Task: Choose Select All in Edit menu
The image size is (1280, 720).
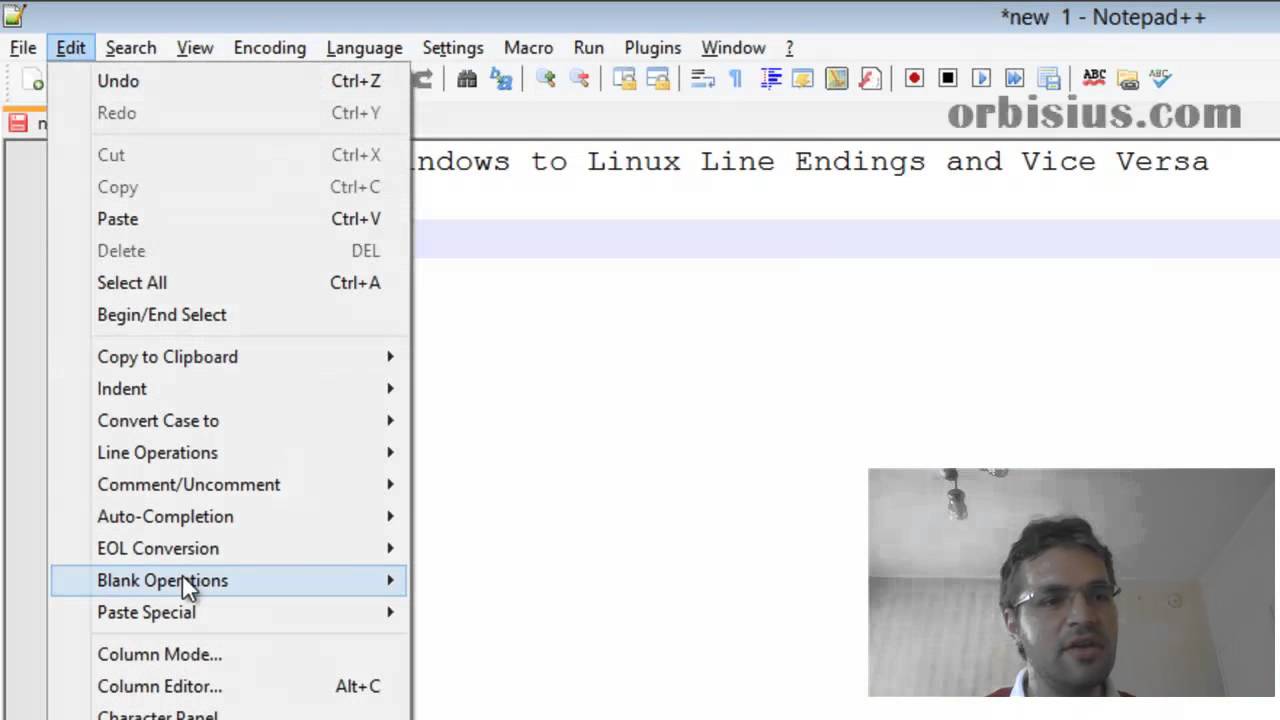Action: pyautogui.click(x=229, y=283)
